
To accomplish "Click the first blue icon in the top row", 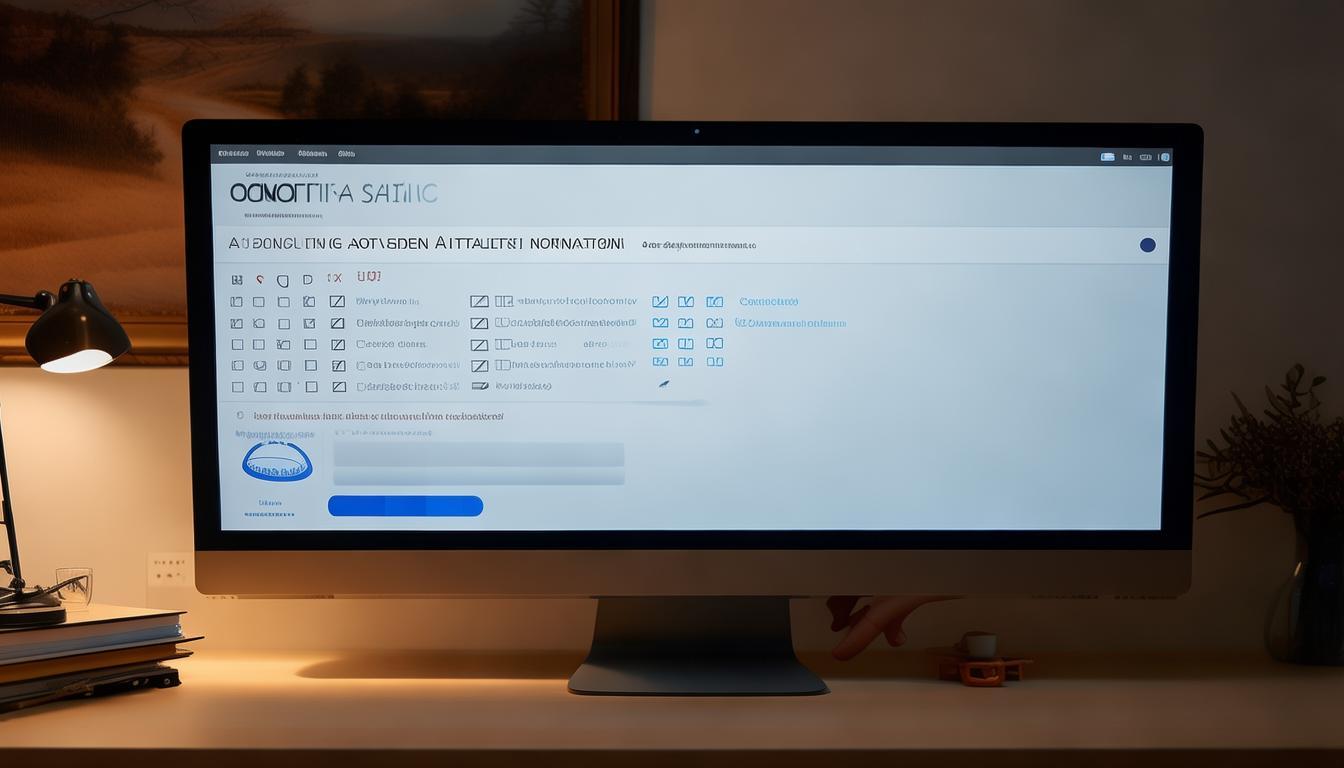I will pos(660,301).
